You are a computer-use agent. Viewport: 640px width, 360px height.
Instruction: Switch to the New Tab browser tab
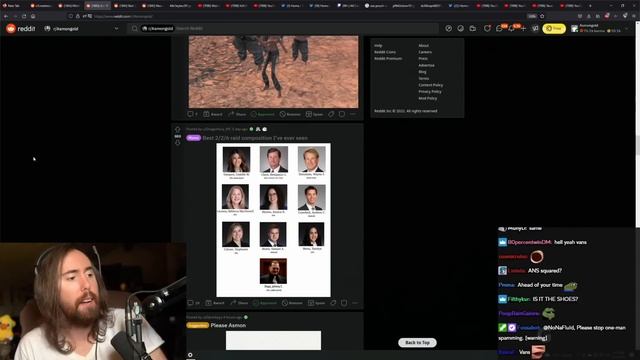[x=13, y=6]
